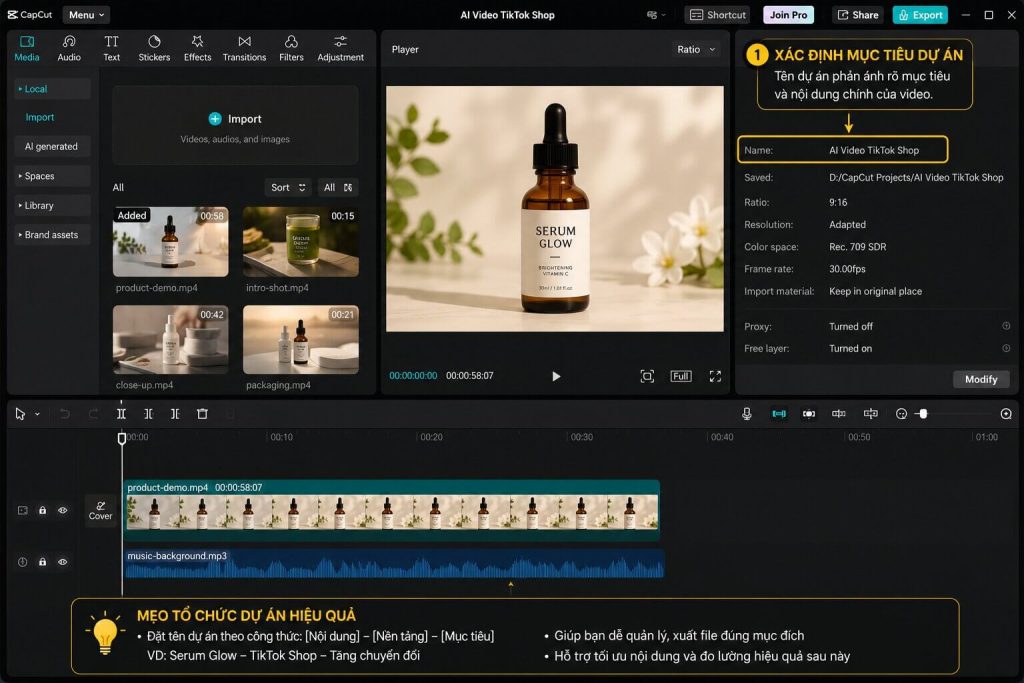Select the packaging.mp4 thumbnail
The height and width of the screenshot is (683, 1024).
click(x=300, y=340)
